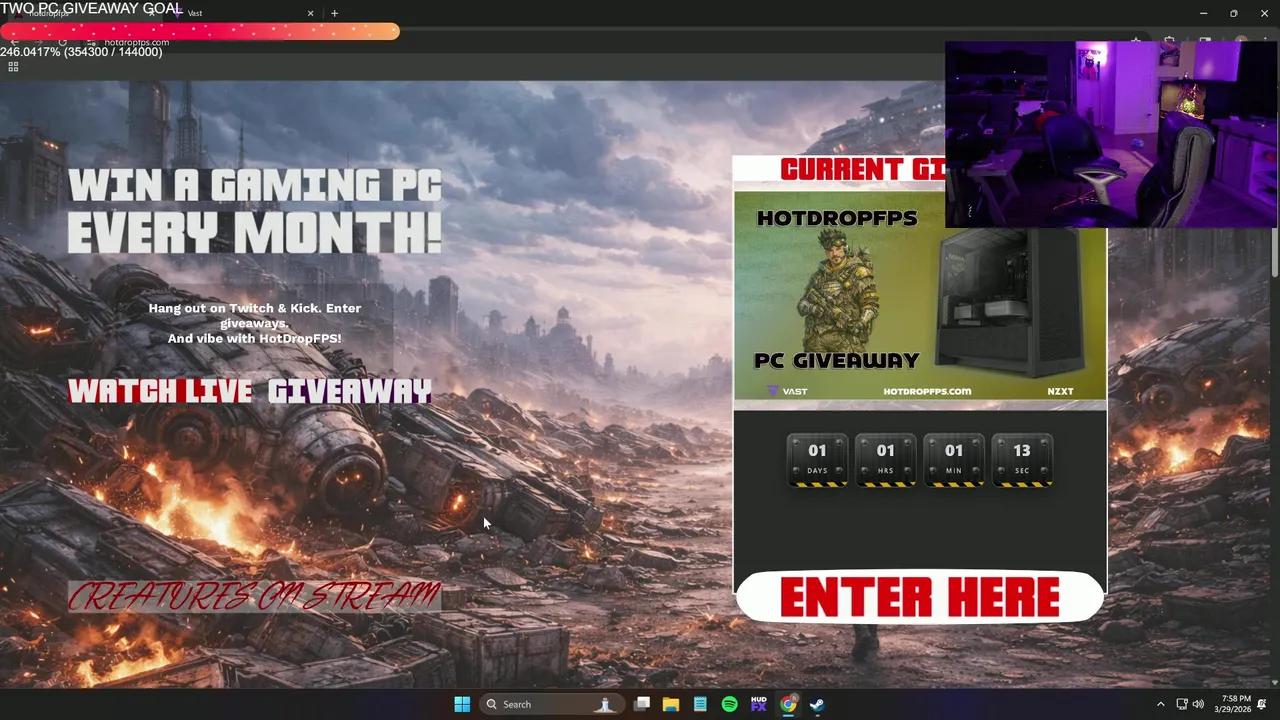Image resolution: width=1280 pixels, height=720 pixels.
Task: Switch to Chrome in the taskbar
Action: click(788, 704)
